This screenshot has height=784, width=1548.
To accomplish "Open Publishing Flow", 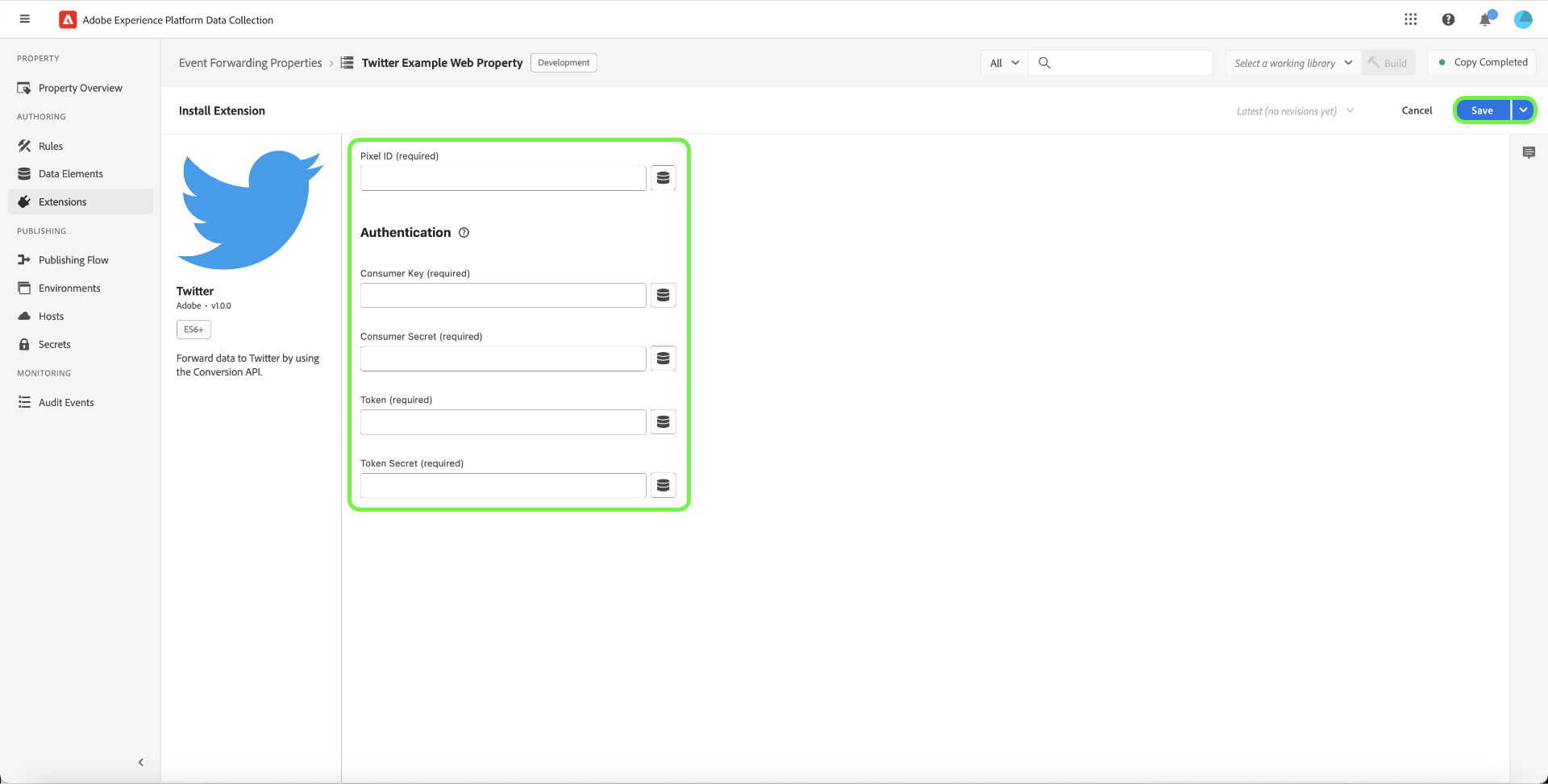I will click(x=81, y=260).
